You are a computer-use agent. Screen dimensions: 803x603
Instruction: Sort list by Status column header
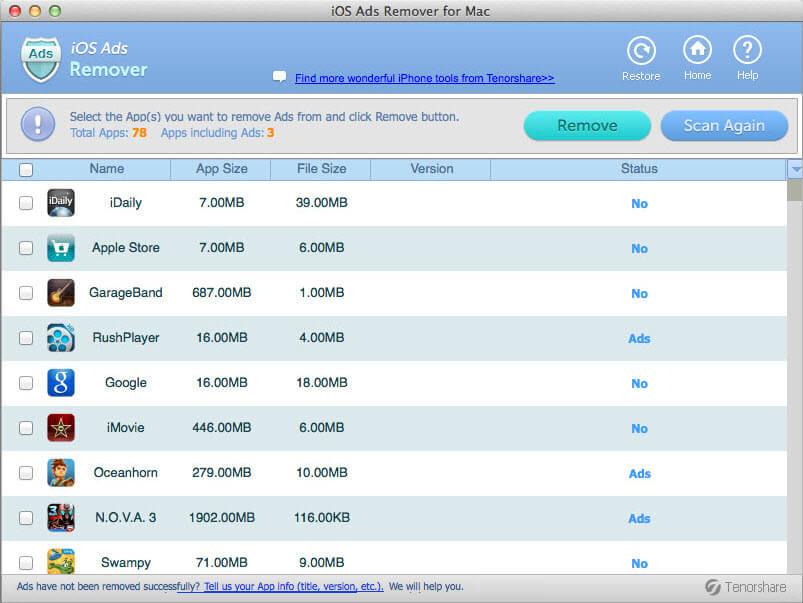638,169
